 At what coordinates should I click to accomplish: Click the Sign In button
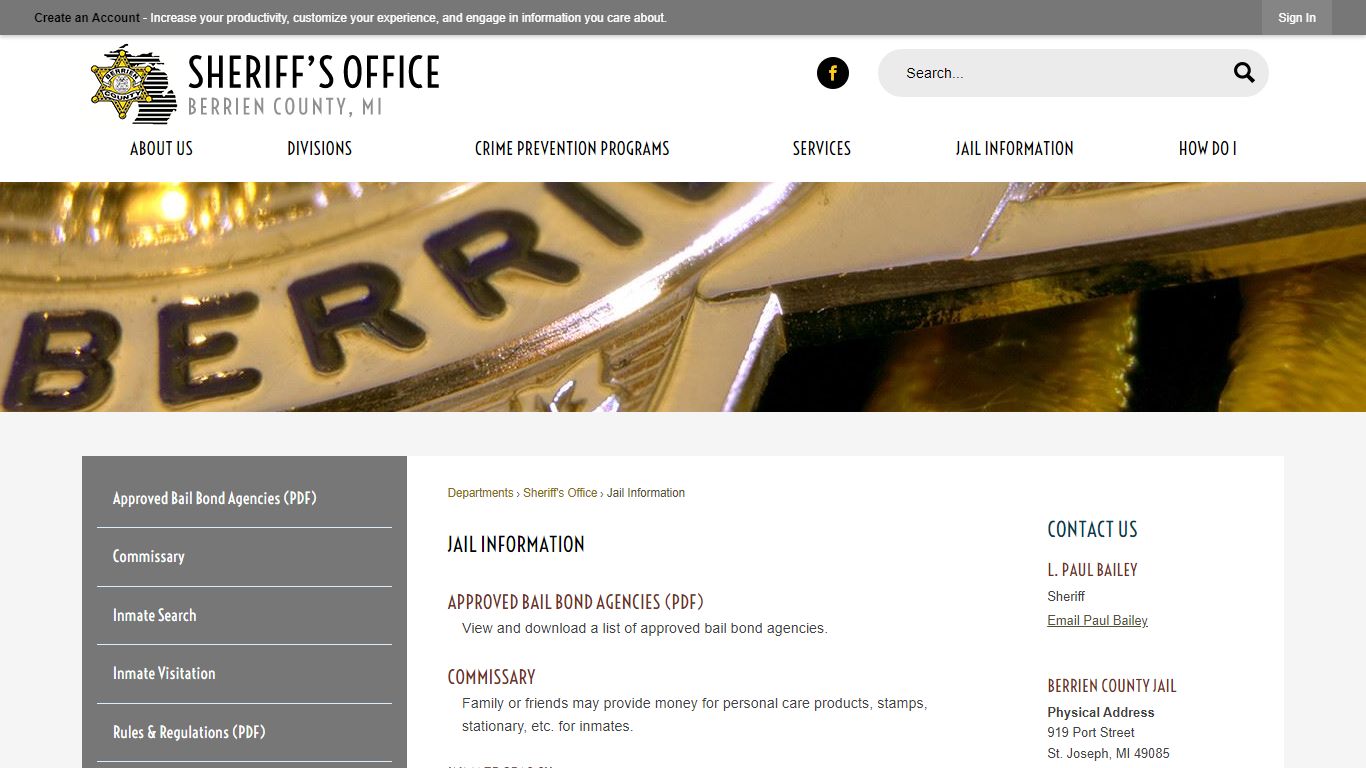[1297, 18]
